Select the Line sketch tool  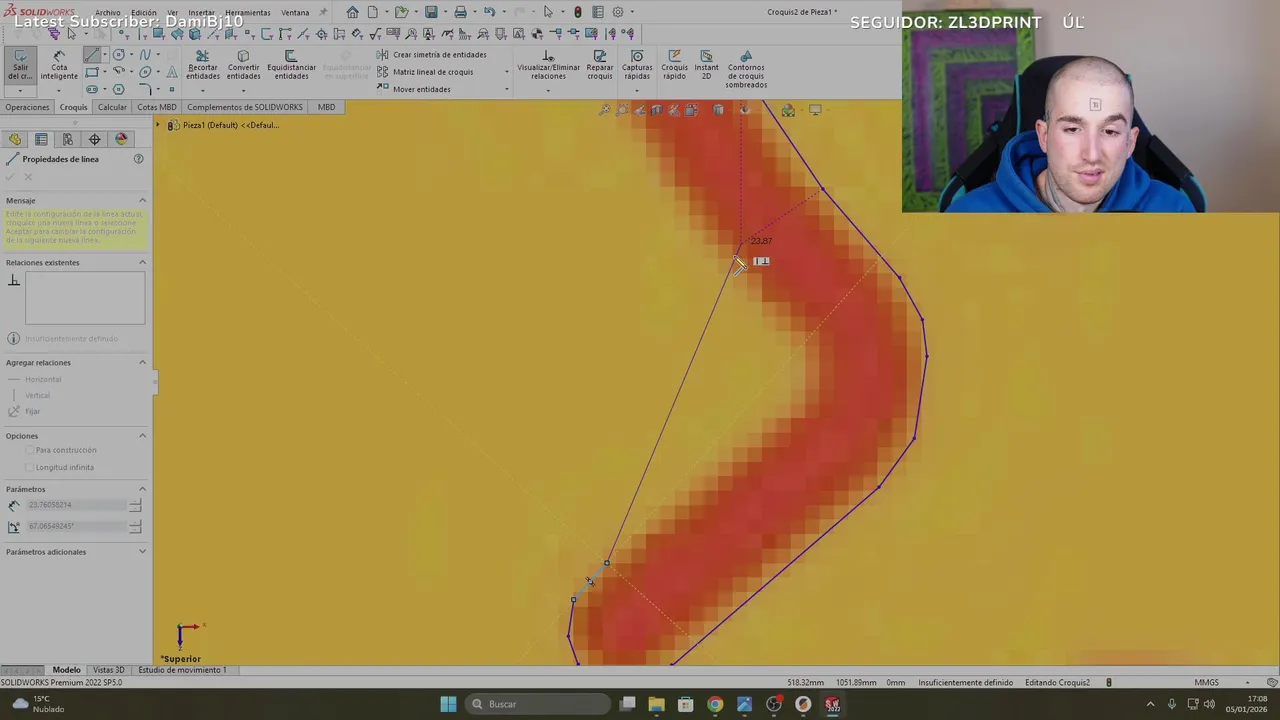92,54
